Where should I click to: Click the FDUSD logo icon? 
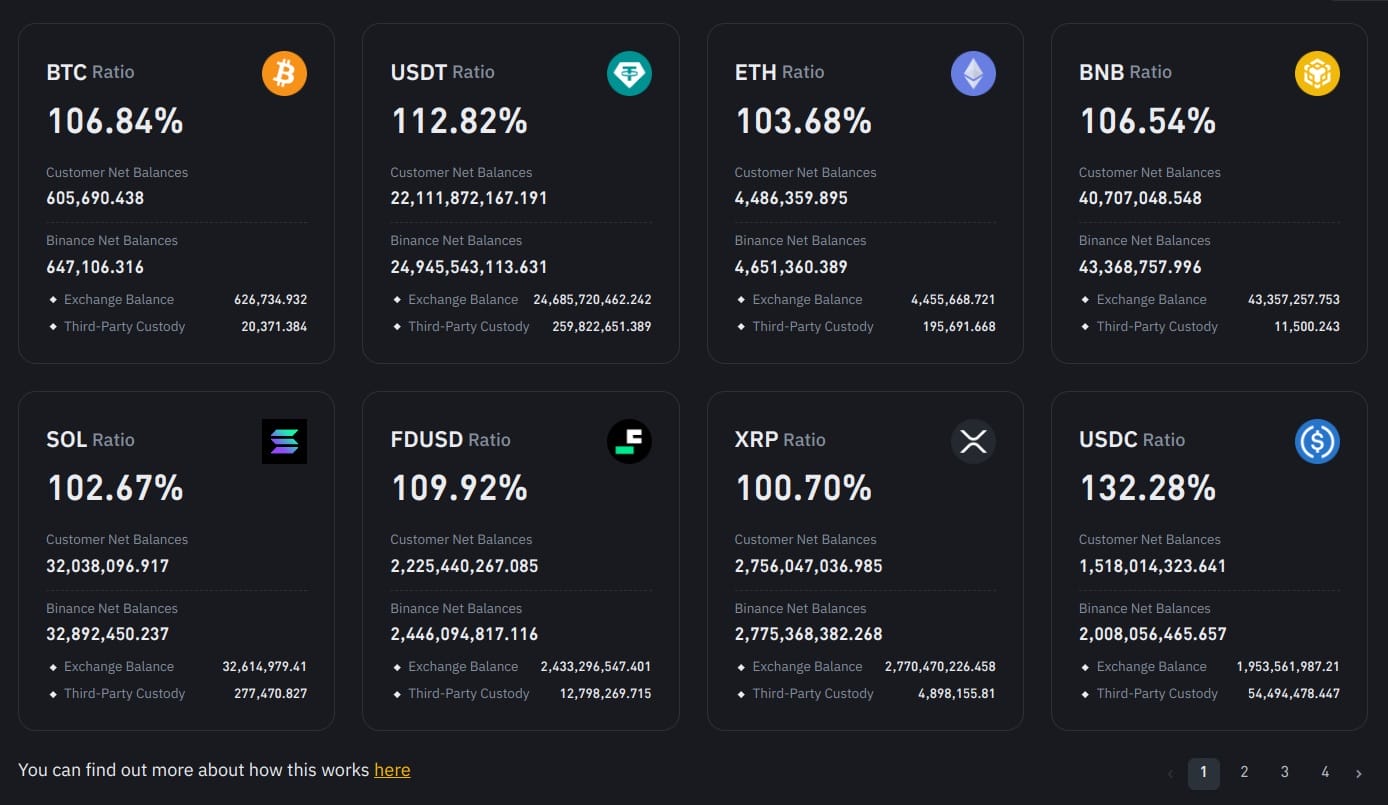629,441
